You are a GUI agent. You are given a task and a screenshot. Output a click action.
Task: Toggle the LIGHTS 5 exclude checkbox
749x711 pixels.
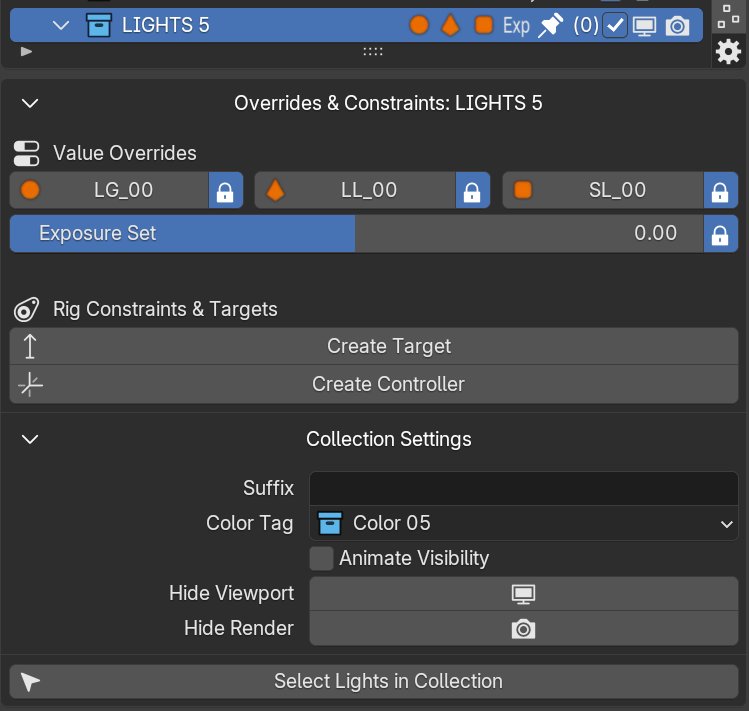click(615, 25)
